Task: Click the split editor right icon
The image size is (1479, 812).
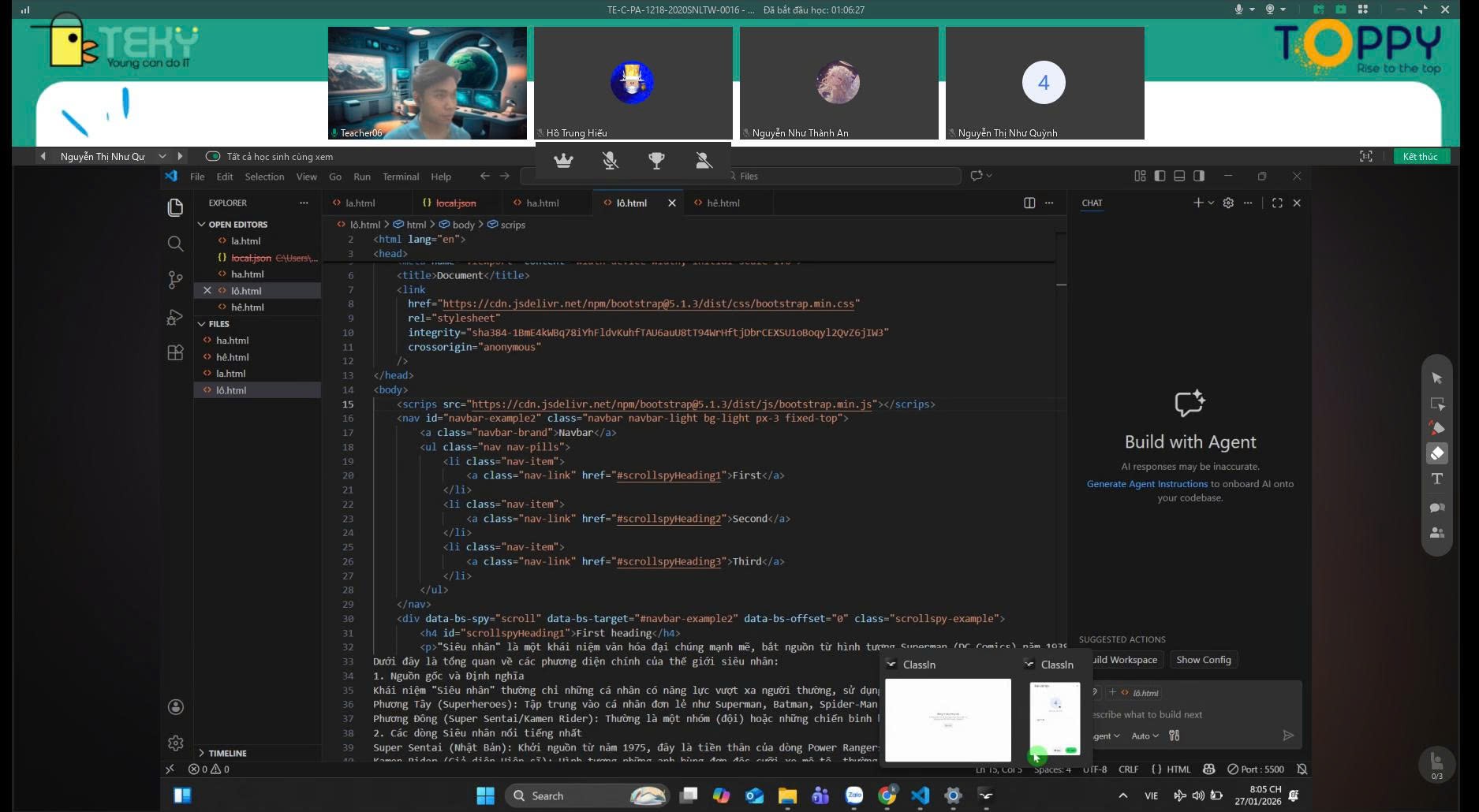Action: [1029, 203]
